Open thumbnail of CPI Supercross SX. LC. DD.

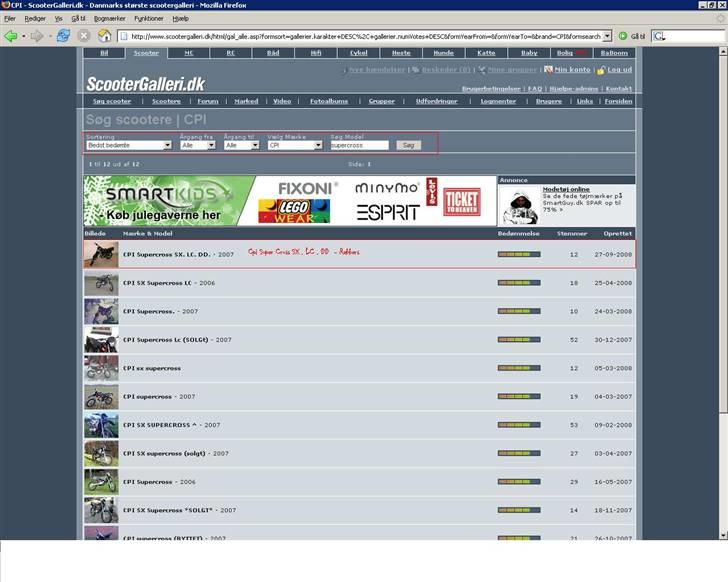click(x=100, y=254)
